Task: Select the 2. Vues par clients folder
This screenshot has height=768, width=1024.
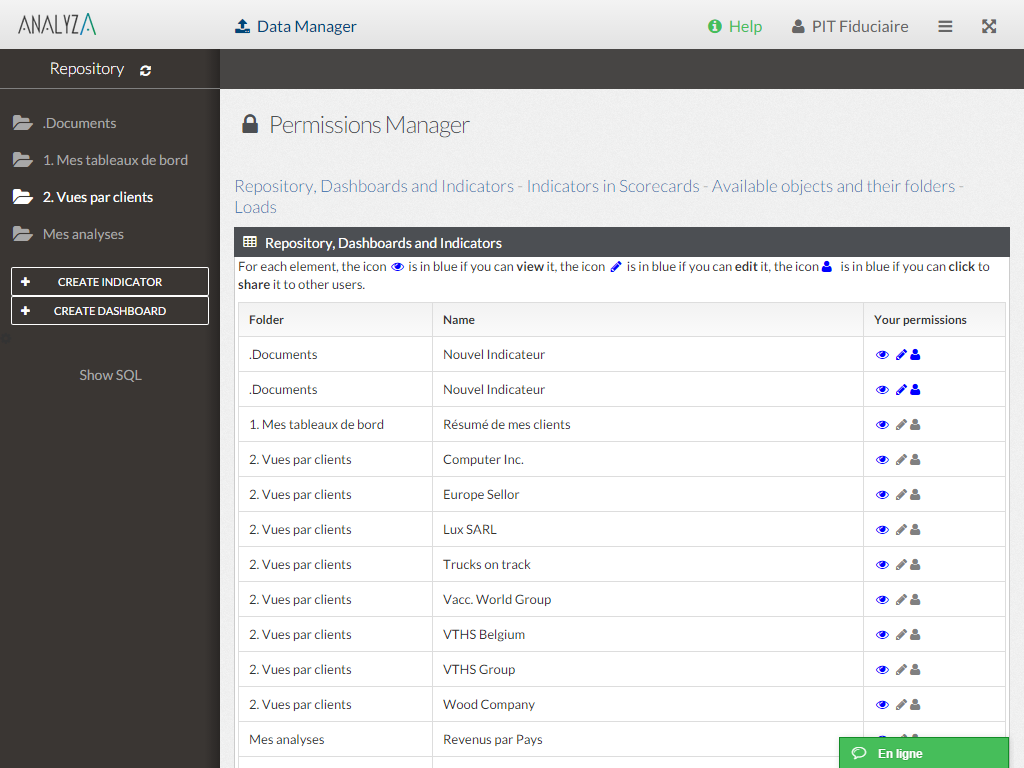Action: pos(82,197)
